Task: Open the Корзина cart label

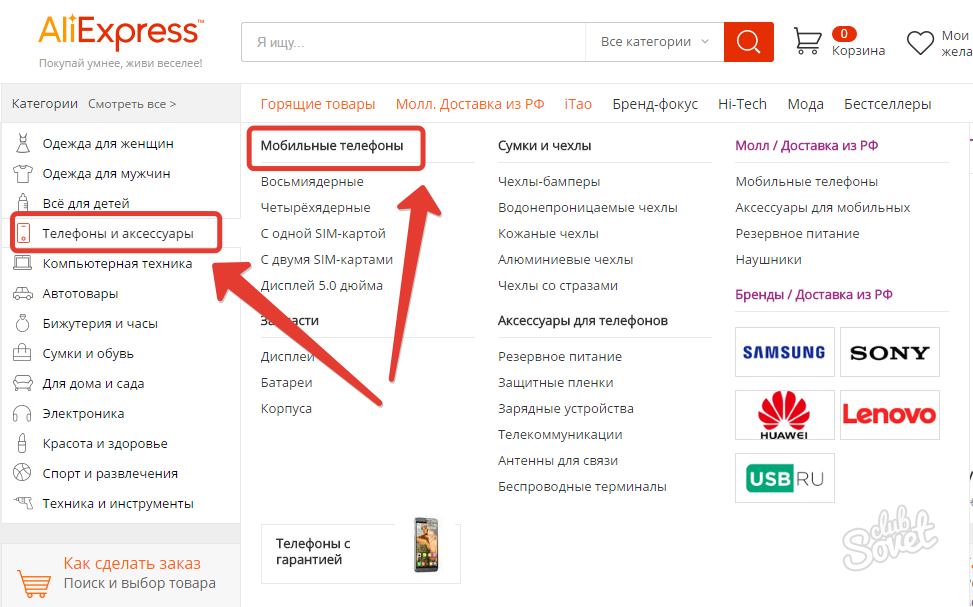Action: coord(859,51)
